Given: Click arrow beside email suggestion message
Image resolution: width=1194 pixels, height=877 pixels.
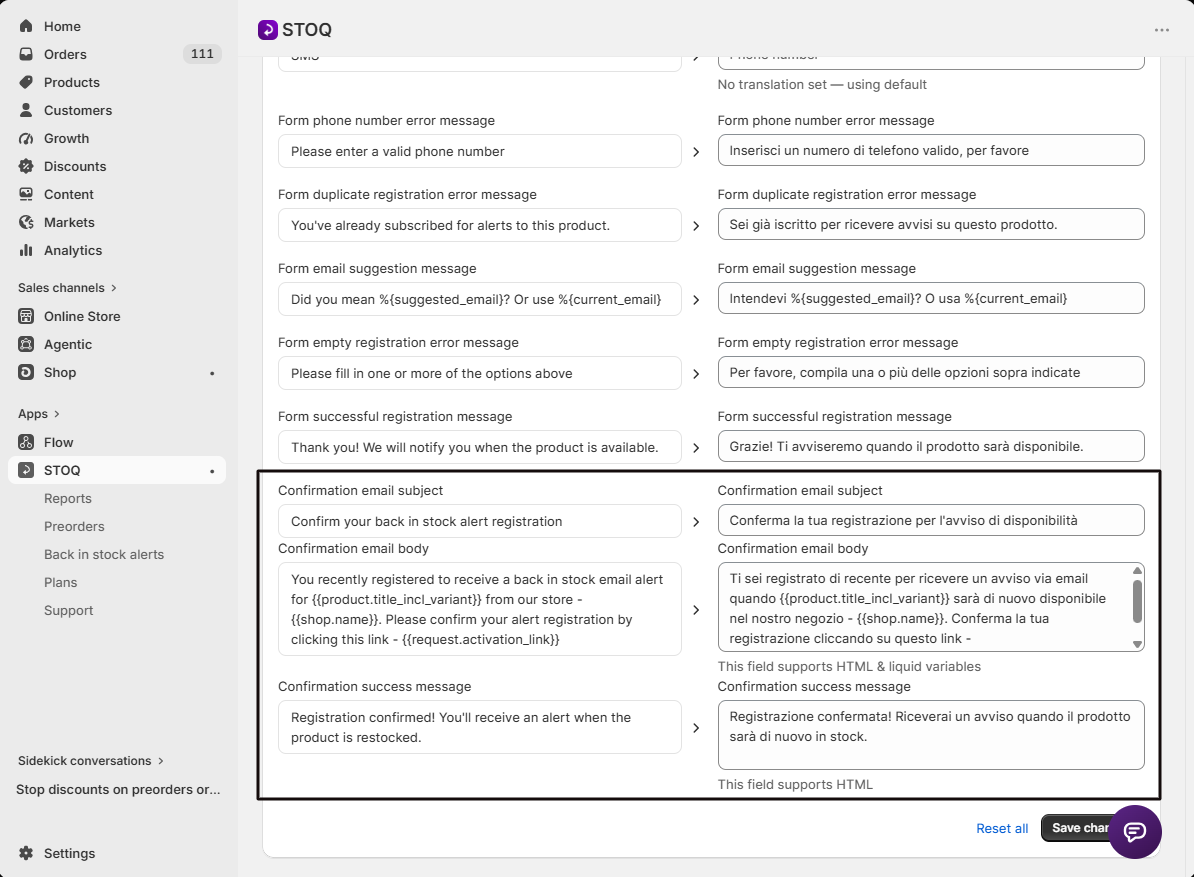Looking at the screenshot, I should (696, 299).
